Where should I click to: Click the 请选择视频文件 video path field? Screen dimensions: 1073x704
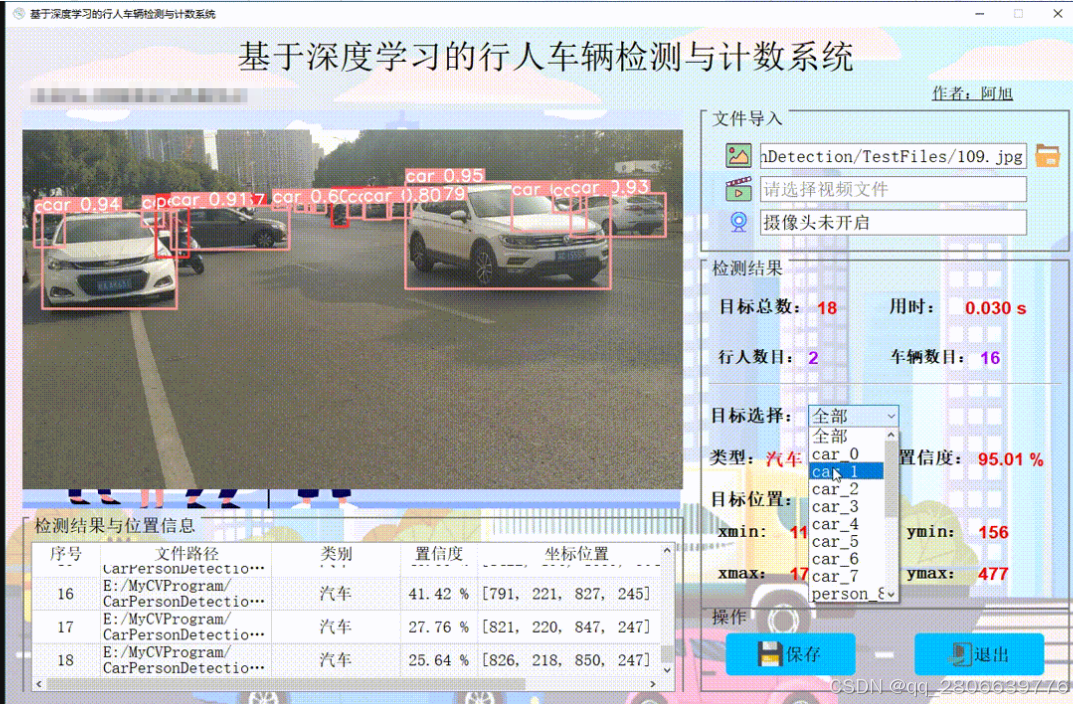893,189
